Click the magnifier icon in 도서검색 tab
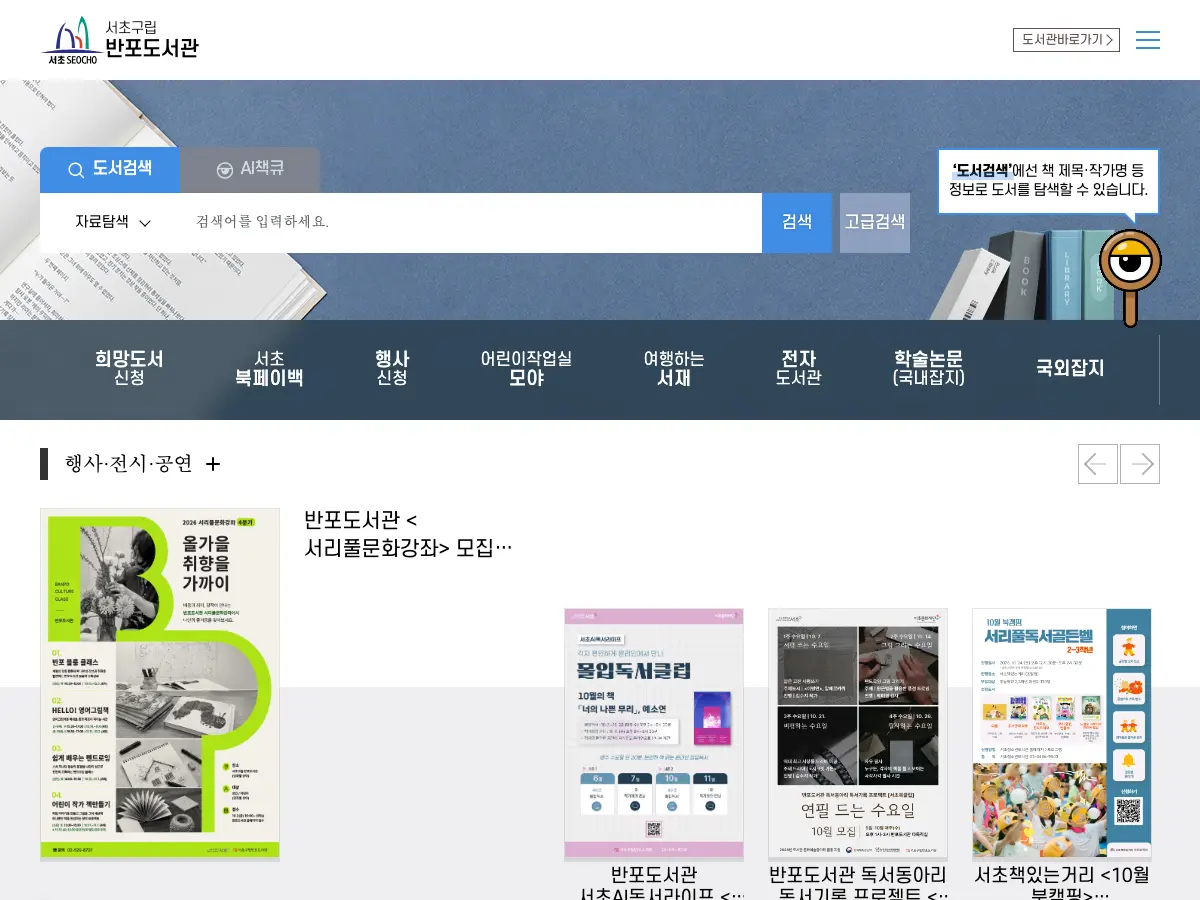Viewport: 1200px width, 900px height. click(x=76, y=170)
